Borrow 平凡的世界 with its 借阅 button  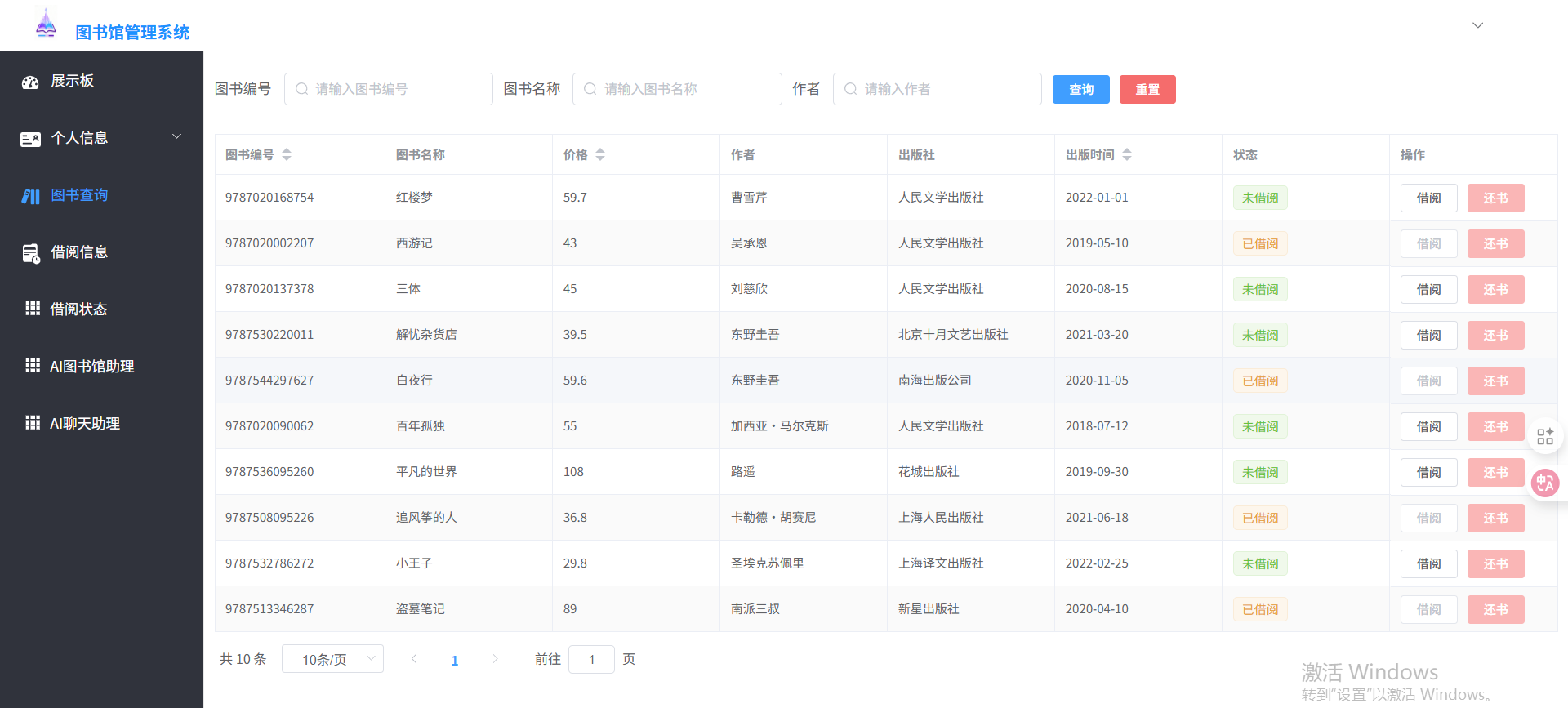pos(1429,473)
